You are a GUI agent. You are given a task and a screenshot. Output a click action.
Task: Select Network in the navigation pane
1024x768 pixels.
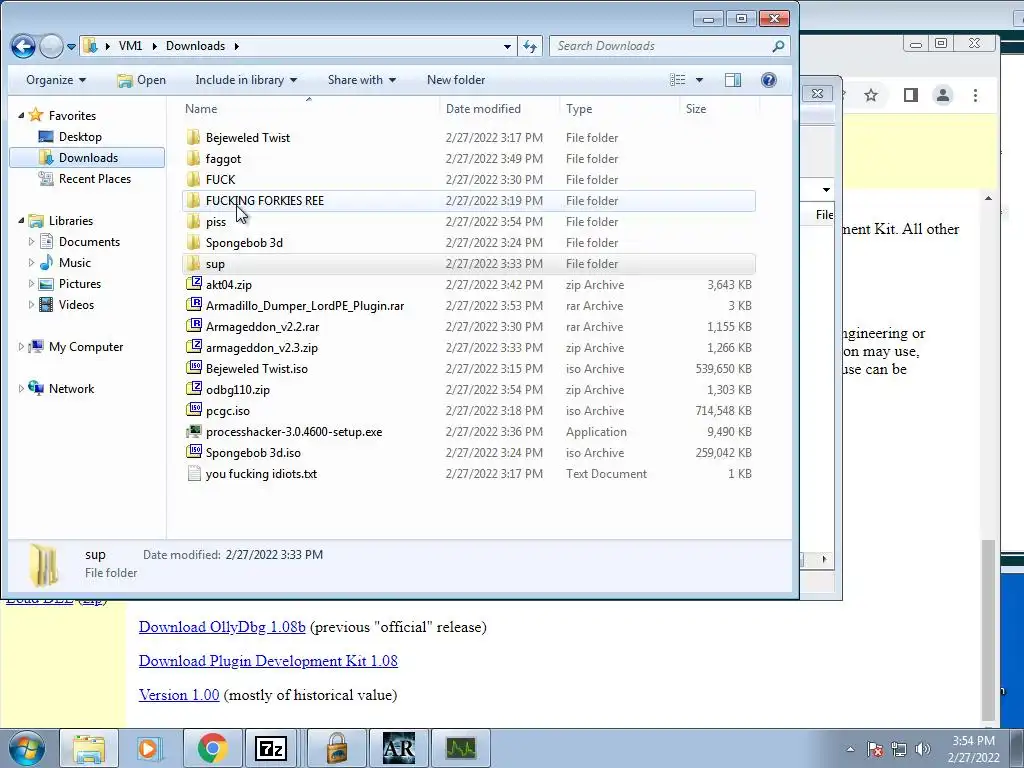click(71, 389)
